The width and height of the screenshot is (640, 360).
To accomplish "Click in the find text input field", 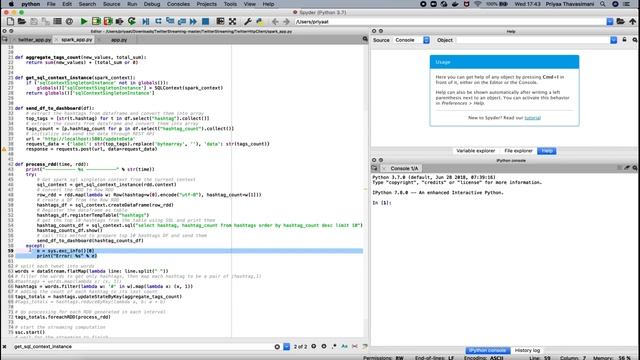I will point(142,347).
